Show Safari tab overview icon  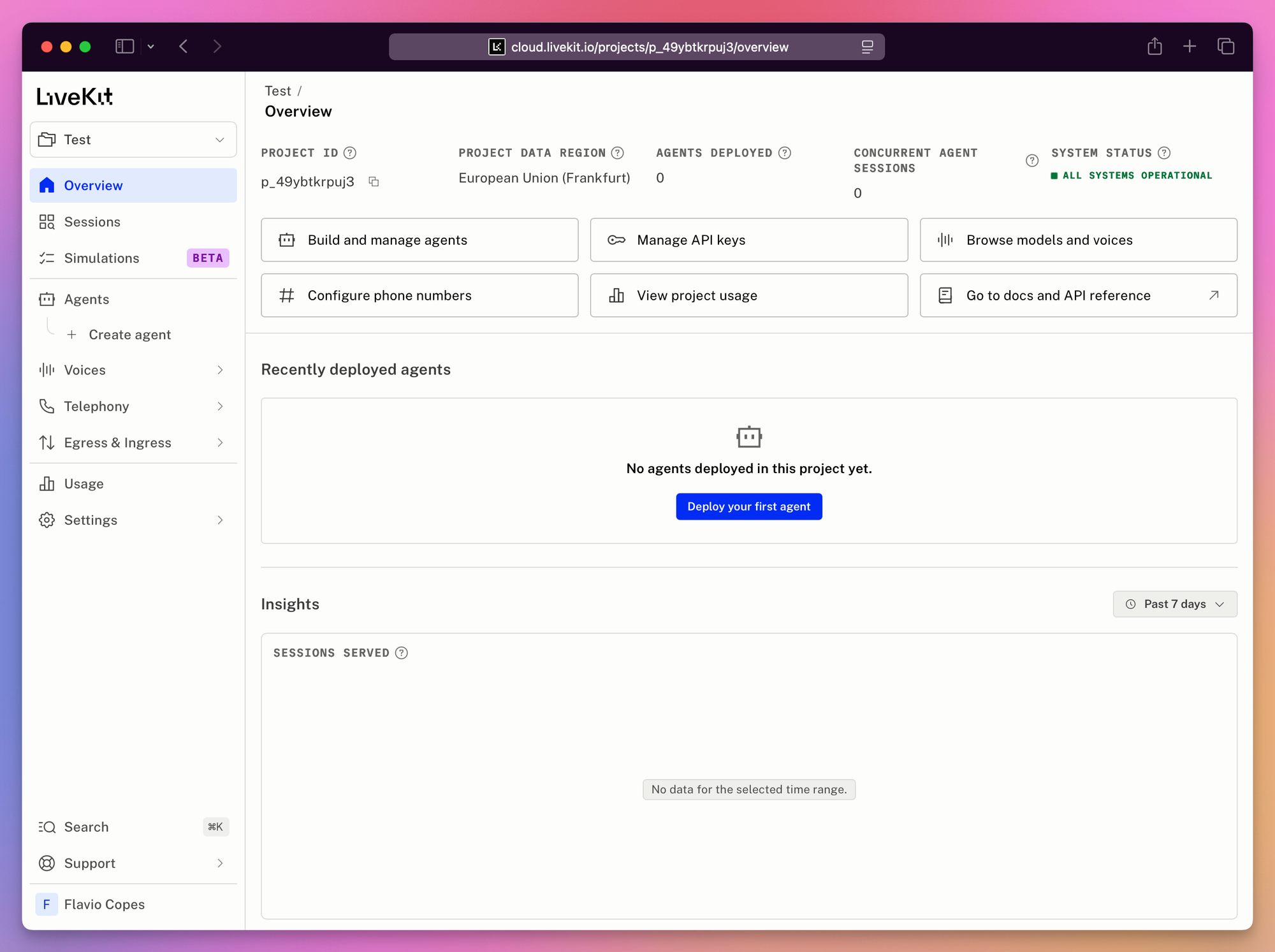[x=1226, y=47]
